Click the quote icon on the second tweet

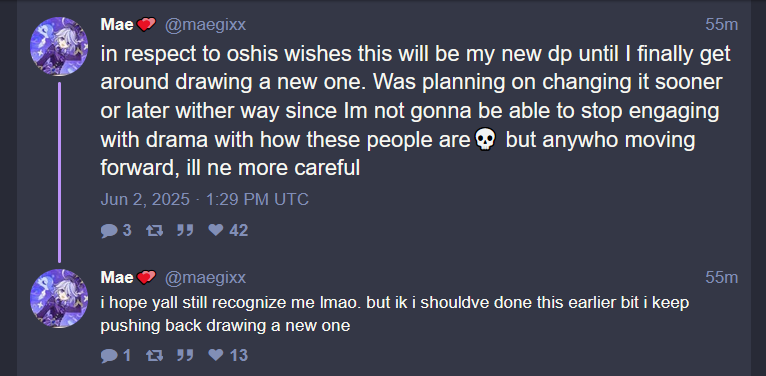pyautogui.click(x=185, y=355)
